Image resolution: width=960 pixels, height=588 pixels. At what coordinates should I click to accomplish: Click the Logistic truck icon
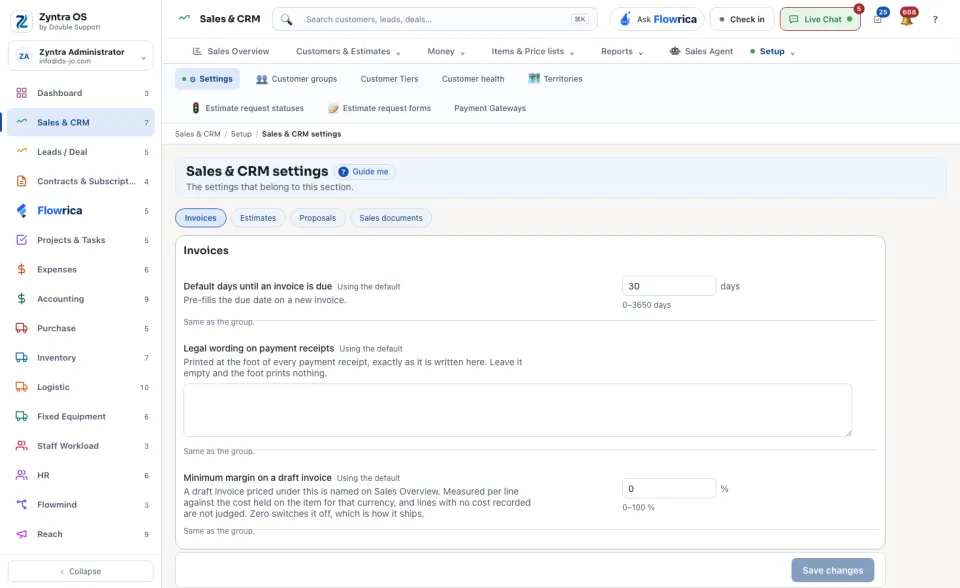click(21, 387)
